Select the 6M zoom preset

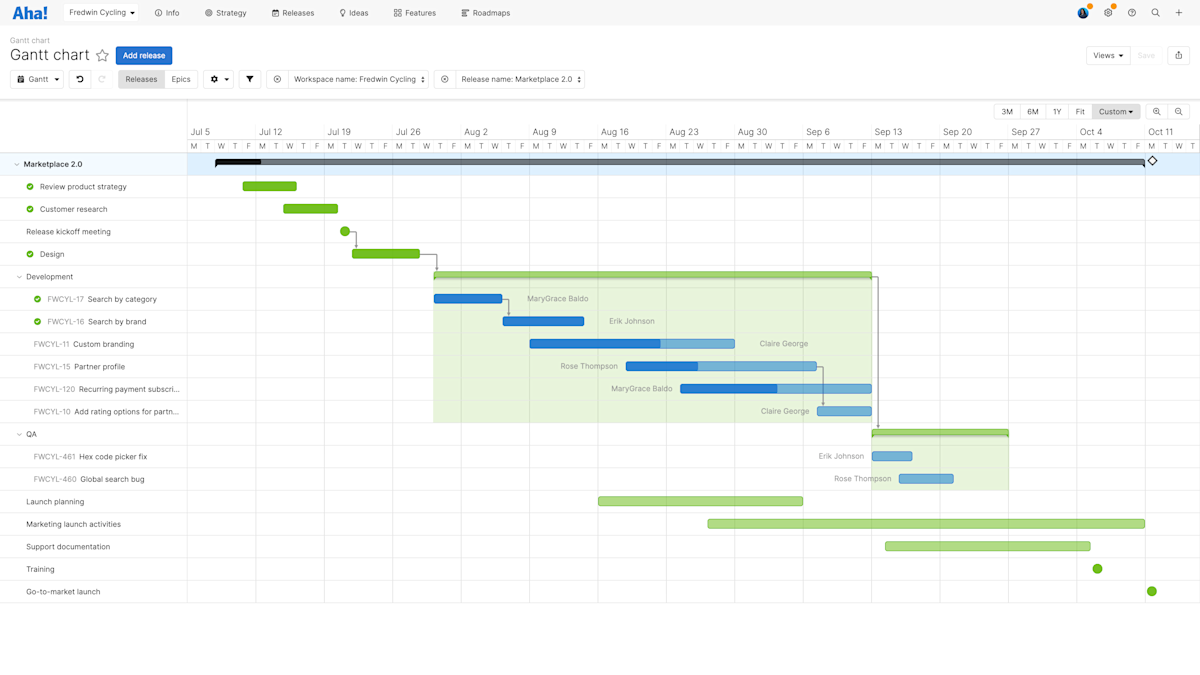tap(1031, 111)
